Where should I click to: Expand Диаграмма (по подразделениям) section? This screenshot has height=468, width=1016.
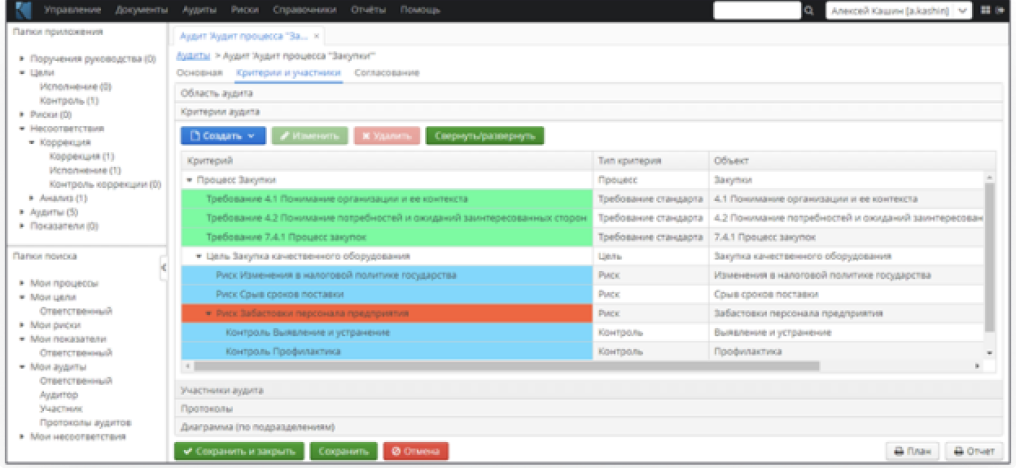(x=588, y=427)
